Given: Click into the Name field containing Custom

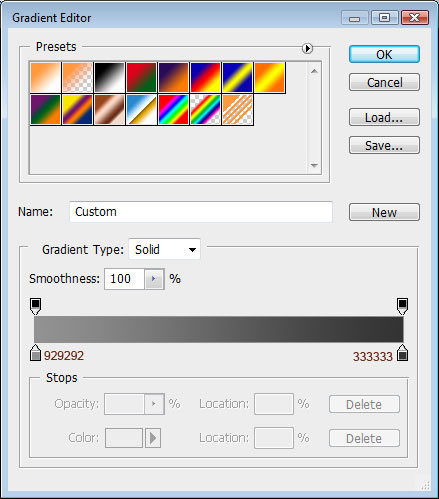Looking at the screenshot, I should 201,212.
